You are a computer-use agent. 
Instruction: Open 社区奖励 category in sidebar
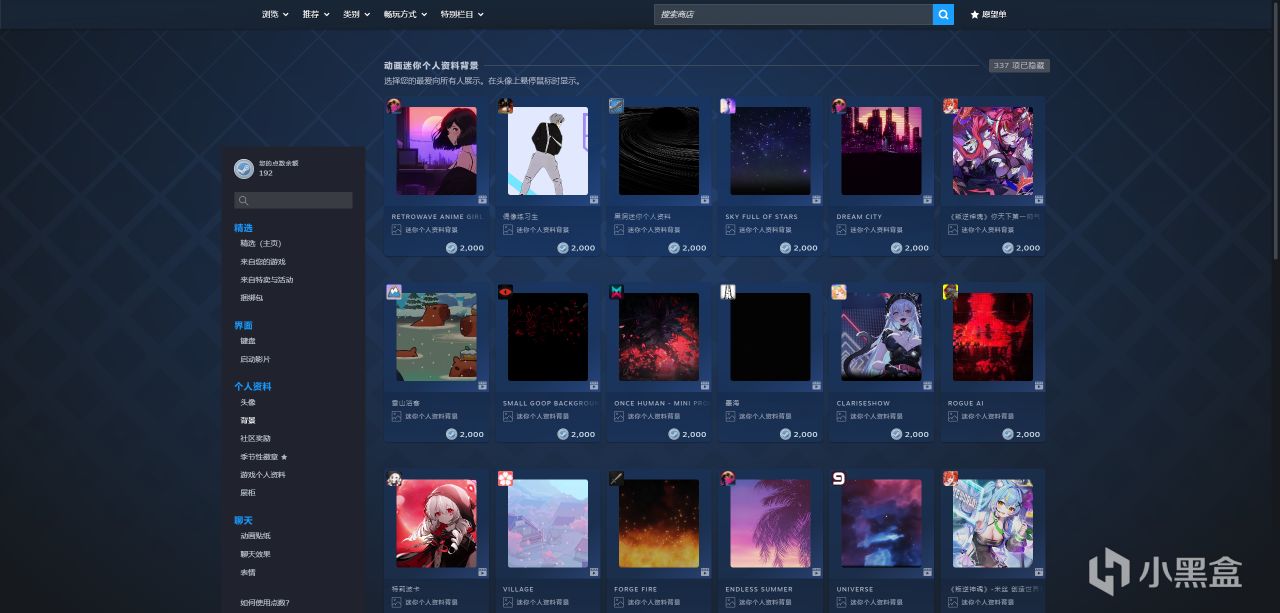[x=255, y=438]
